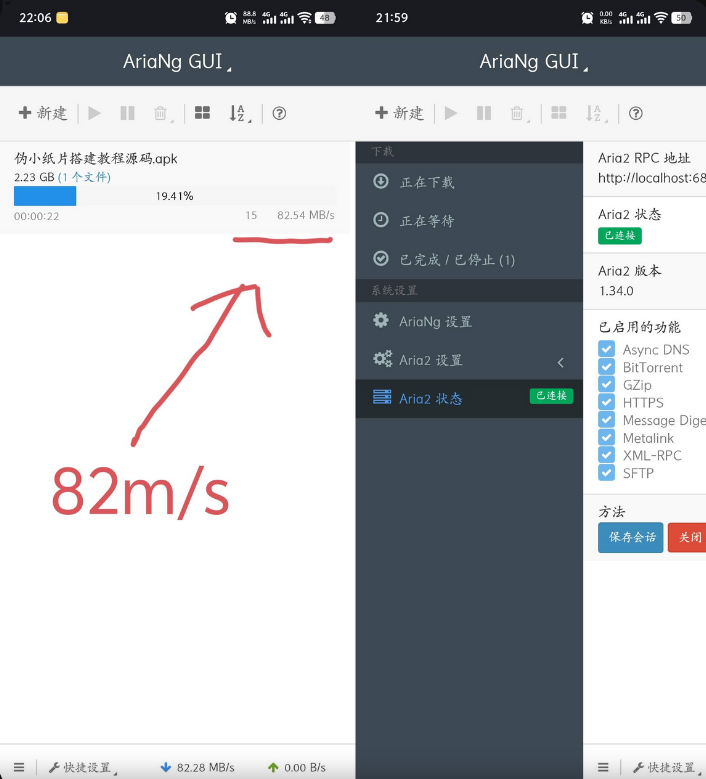Click the hamburger menu icon in right screen footer
This screenshot has width=706, height=779.
(x=603, y=767)
